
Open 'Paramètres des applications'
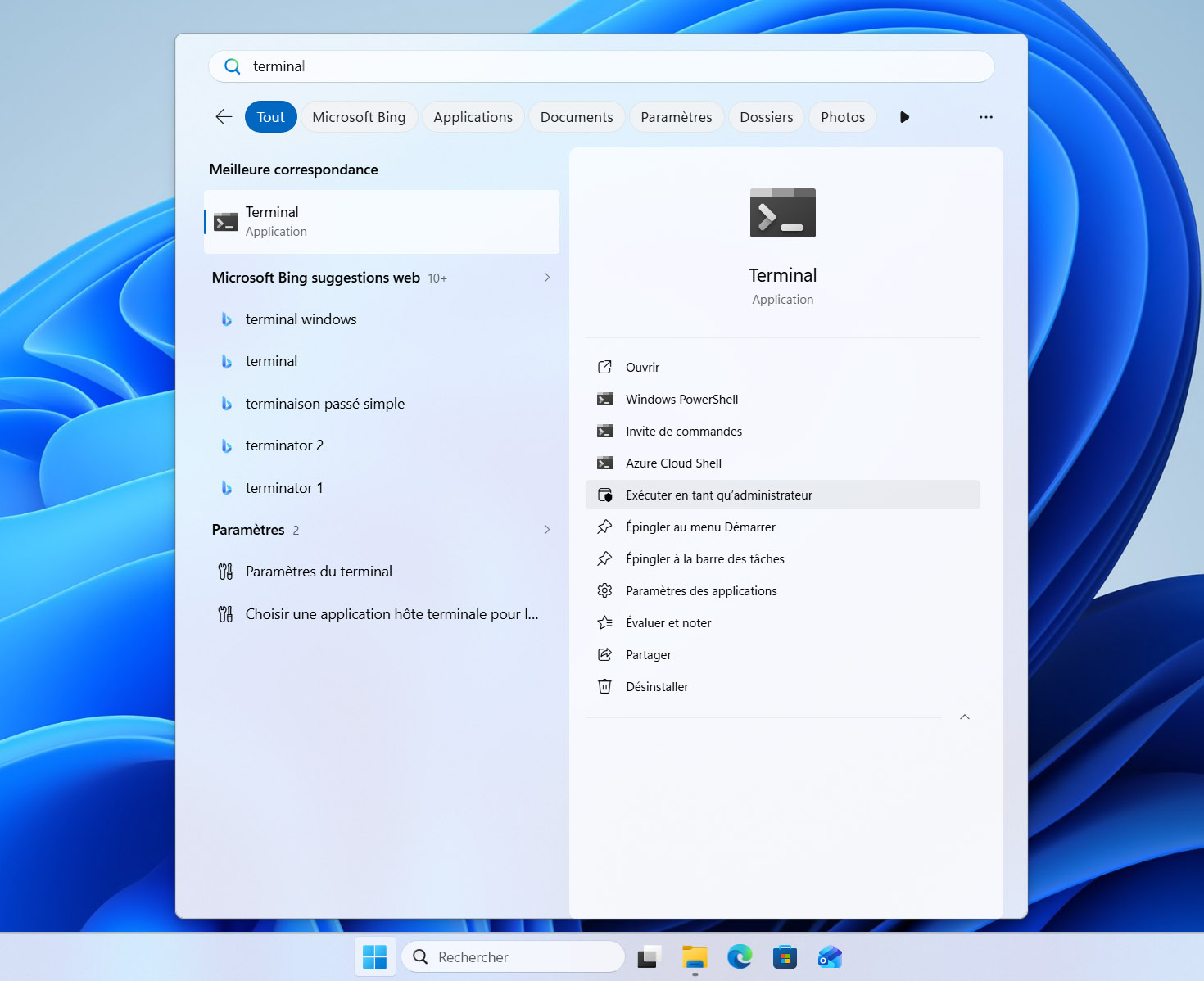(783, 590)
